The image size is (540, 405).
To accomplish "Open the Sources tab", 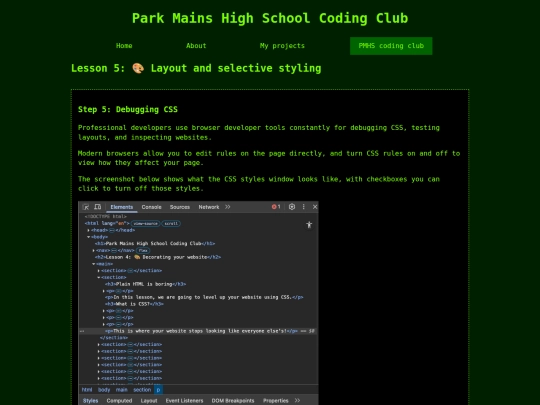I will point(180,207).
